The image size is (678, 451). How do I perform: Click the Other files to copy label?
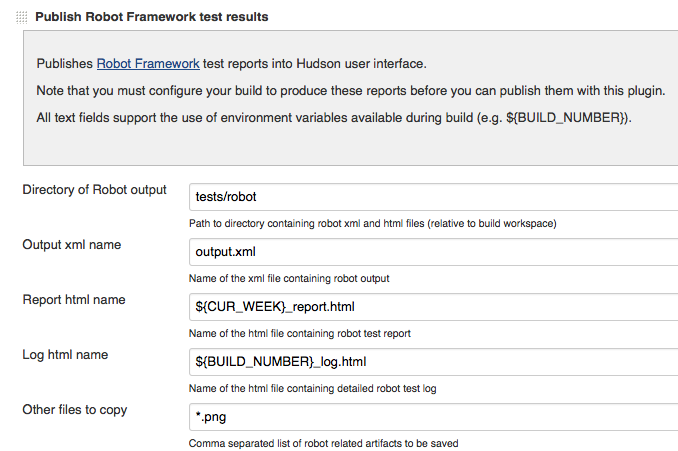tap(75, 409)
